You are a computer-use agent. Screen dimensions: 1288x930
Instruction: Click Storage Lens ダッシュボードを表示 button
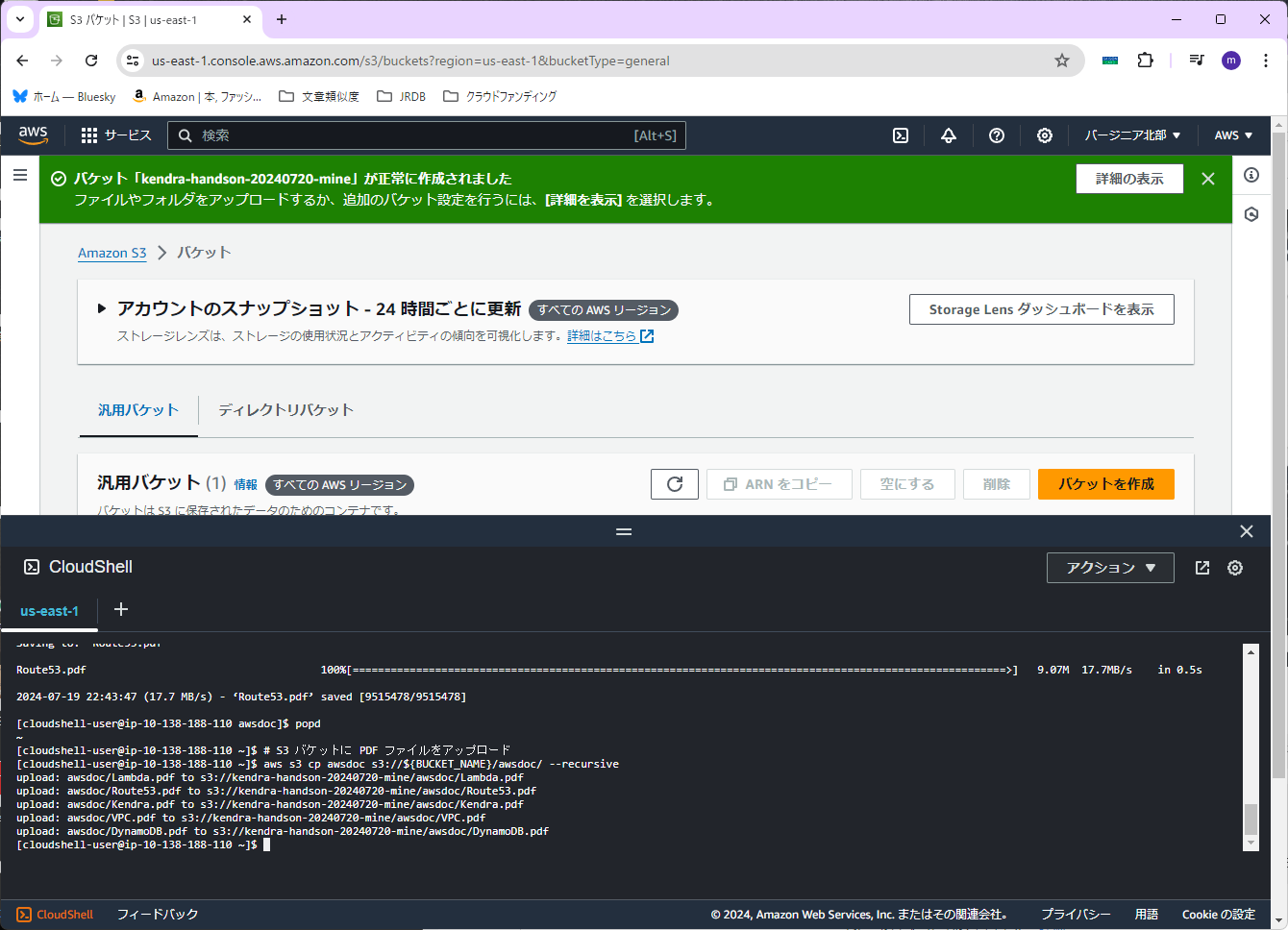(x=1042, y=309)
